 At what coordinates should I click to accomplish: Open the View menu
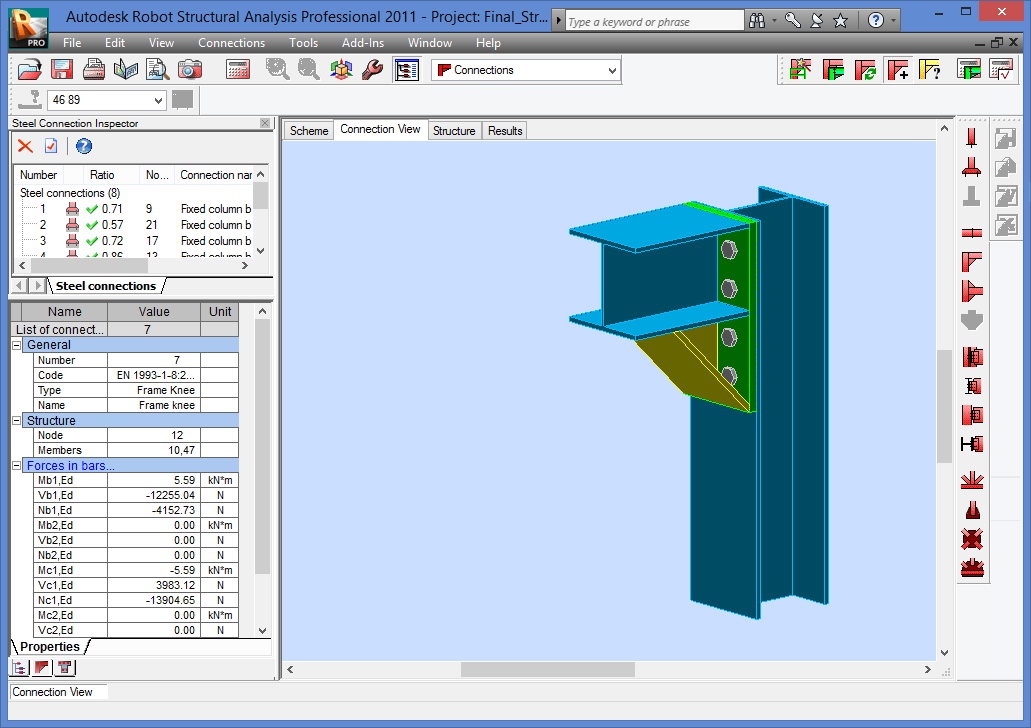pyautogui.click(x=161, y=43)
